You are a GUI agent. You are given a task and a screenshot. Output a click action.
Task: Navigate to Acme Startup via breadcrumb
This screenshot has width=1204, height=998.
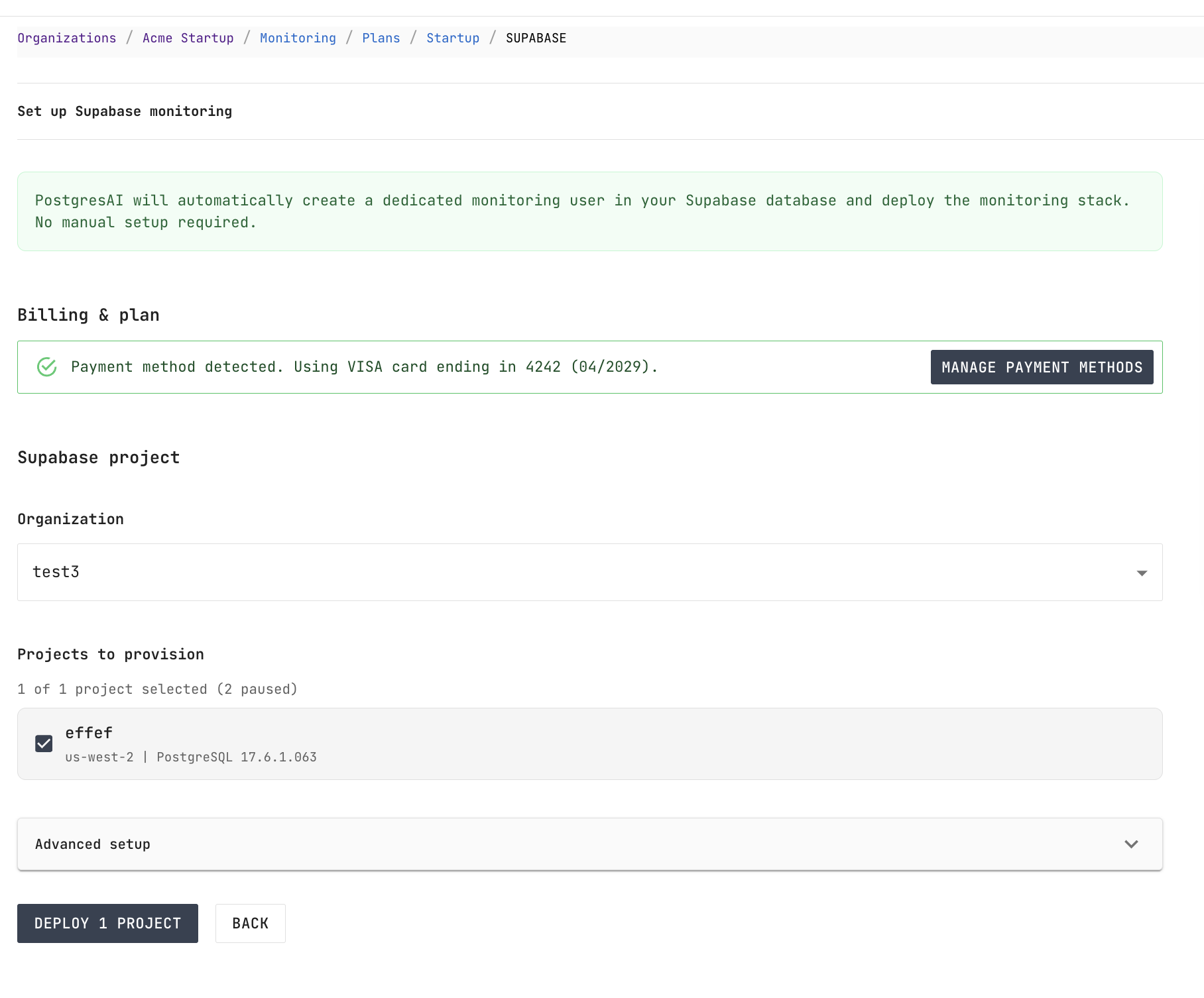(188, 38)
